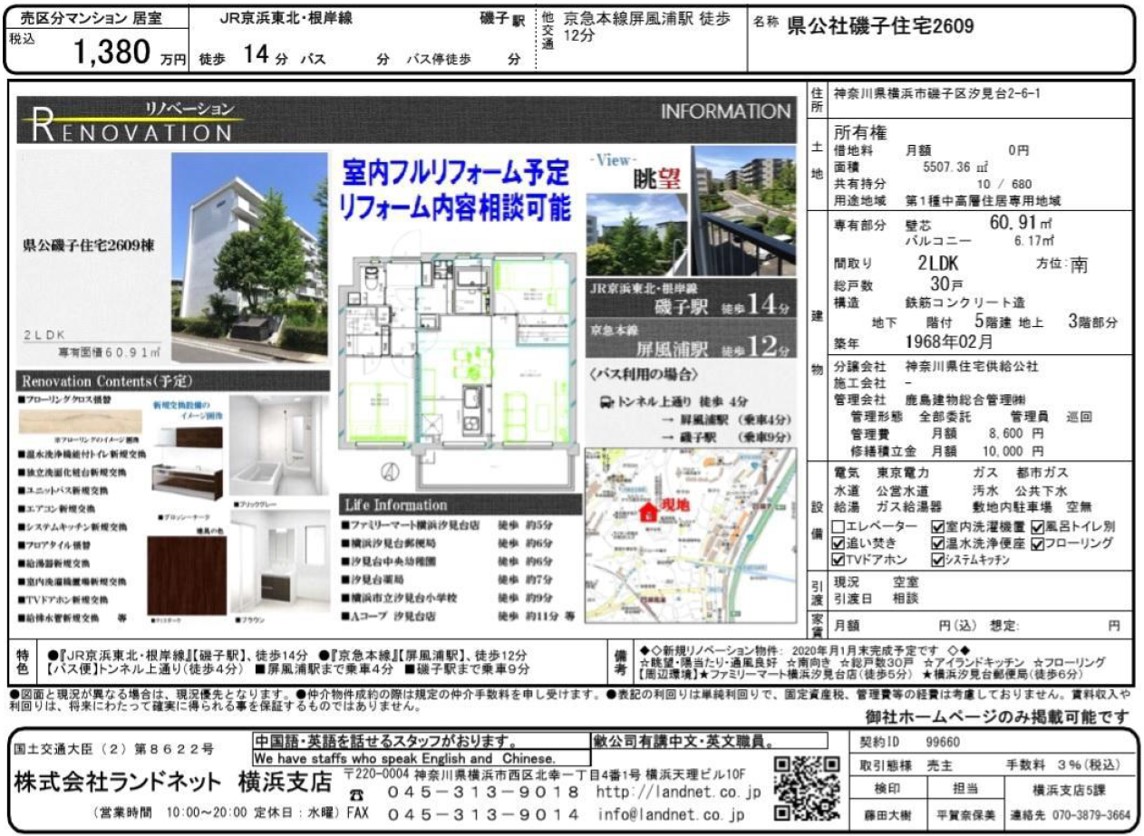Click the bus icon beside トンネル上通り
1144x836 pixels.
(606, 402)
